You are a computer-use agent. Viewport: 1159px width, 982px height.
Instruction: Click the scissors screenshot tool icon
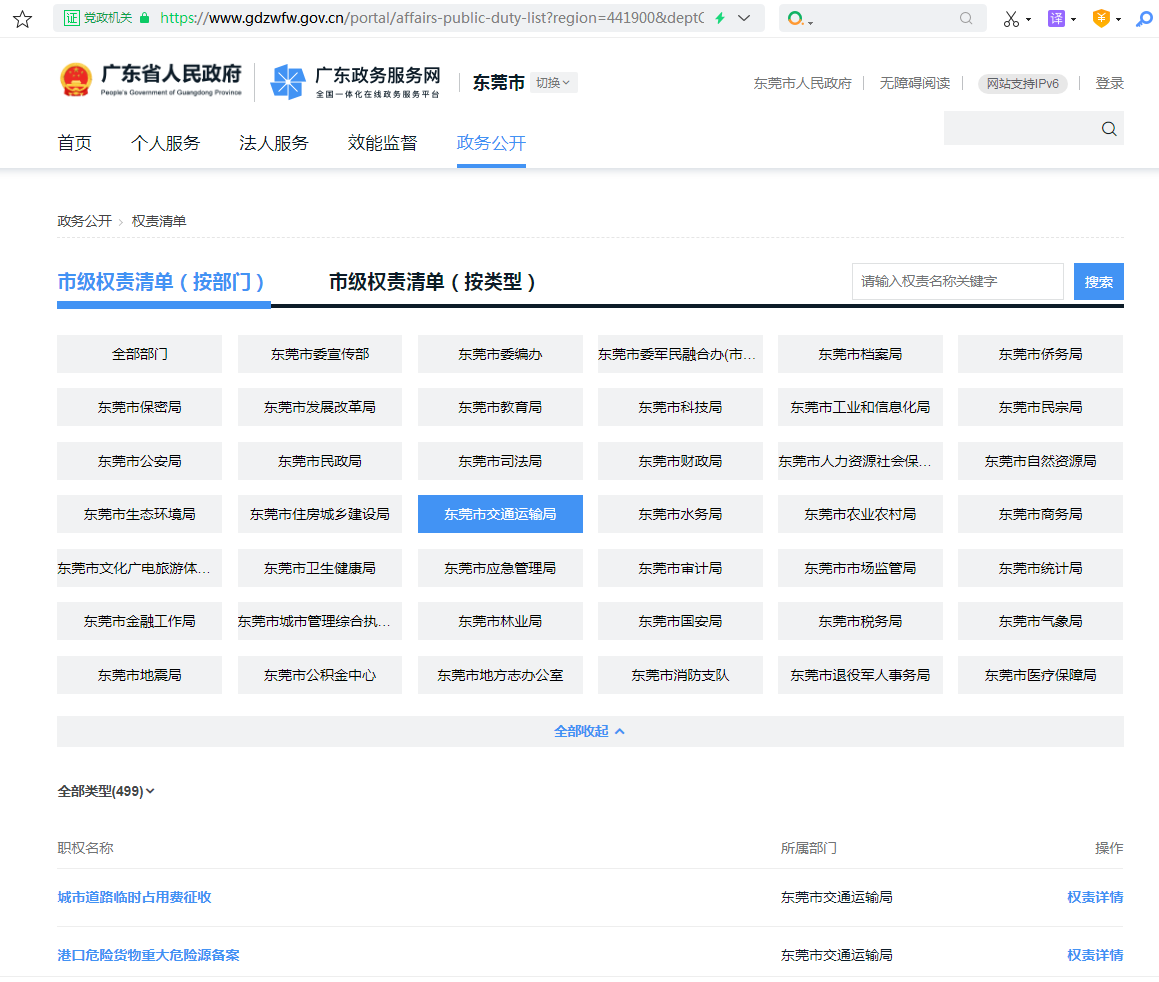pyautogui.click(x=1011, y=18)
